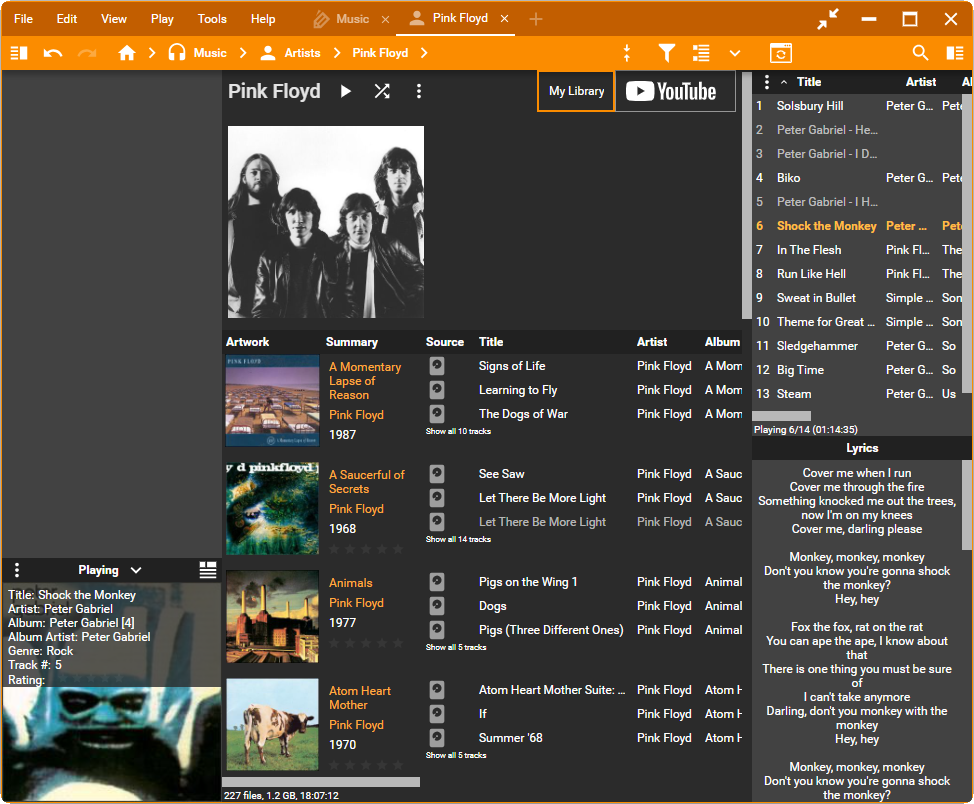Open the three-dot menu beside Pink Floyd
974x804 pixels.
(x=418, y=91)
